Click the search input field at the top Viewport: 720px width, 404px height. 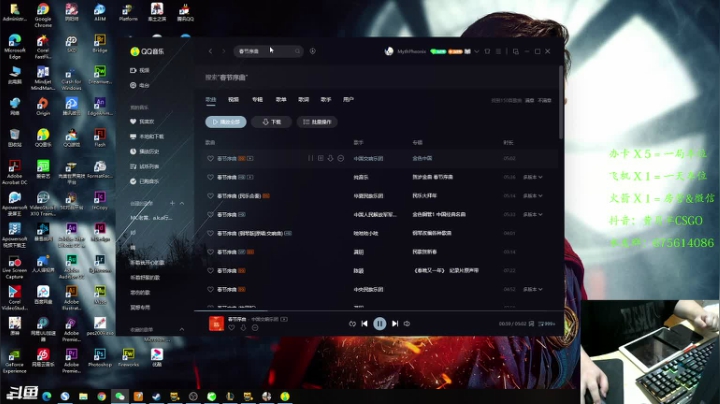(x=268, y=51)
